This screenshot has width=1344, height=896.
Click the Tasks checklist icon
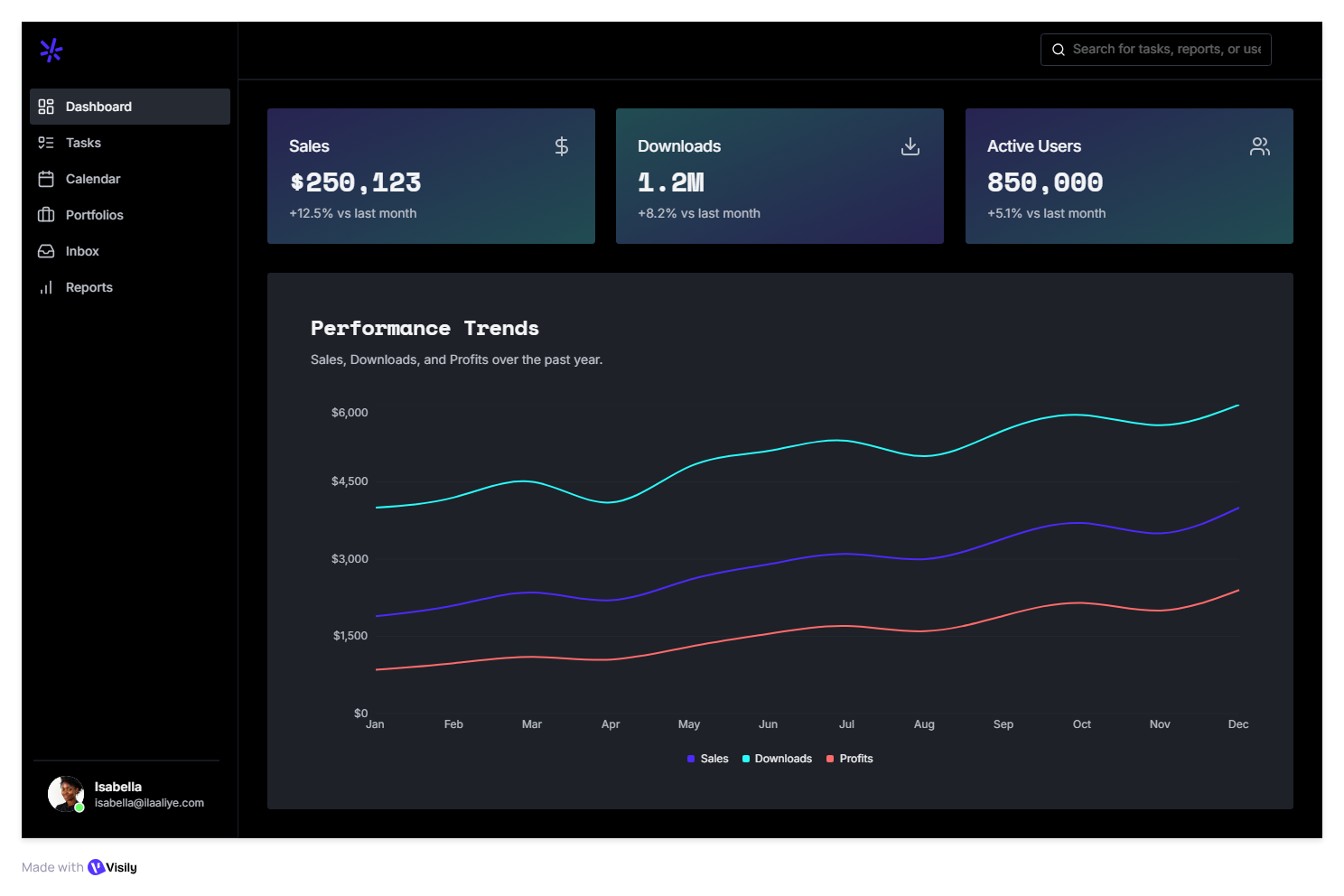click(x=46, y=143)
